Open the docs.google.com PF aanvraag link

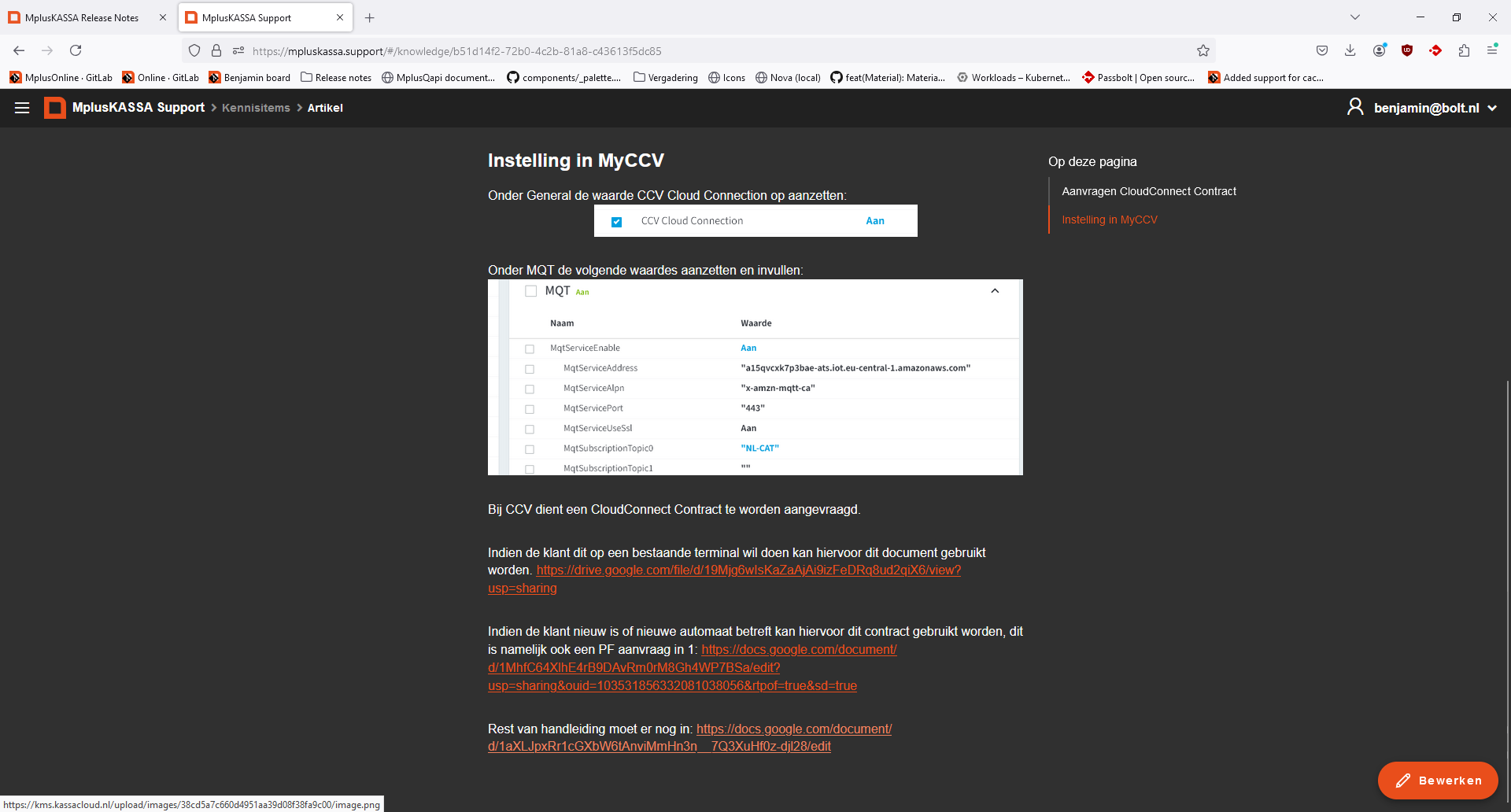tap(693, 667)
